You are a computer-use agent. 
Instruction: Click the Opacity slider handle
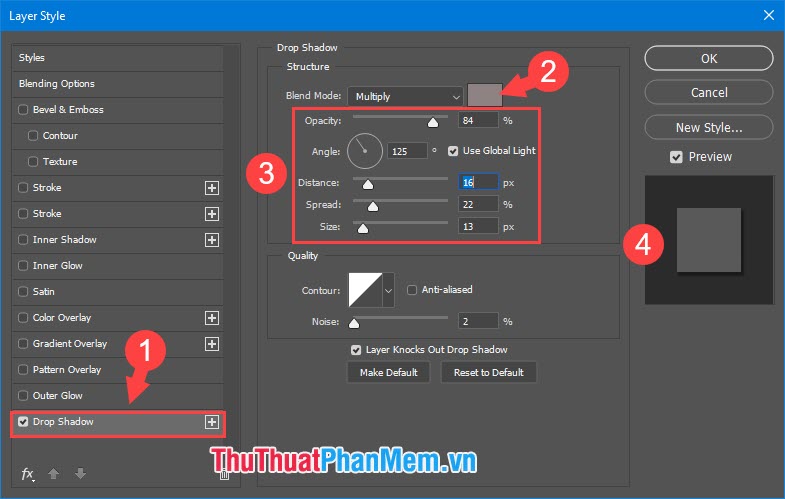pos(433,123)
